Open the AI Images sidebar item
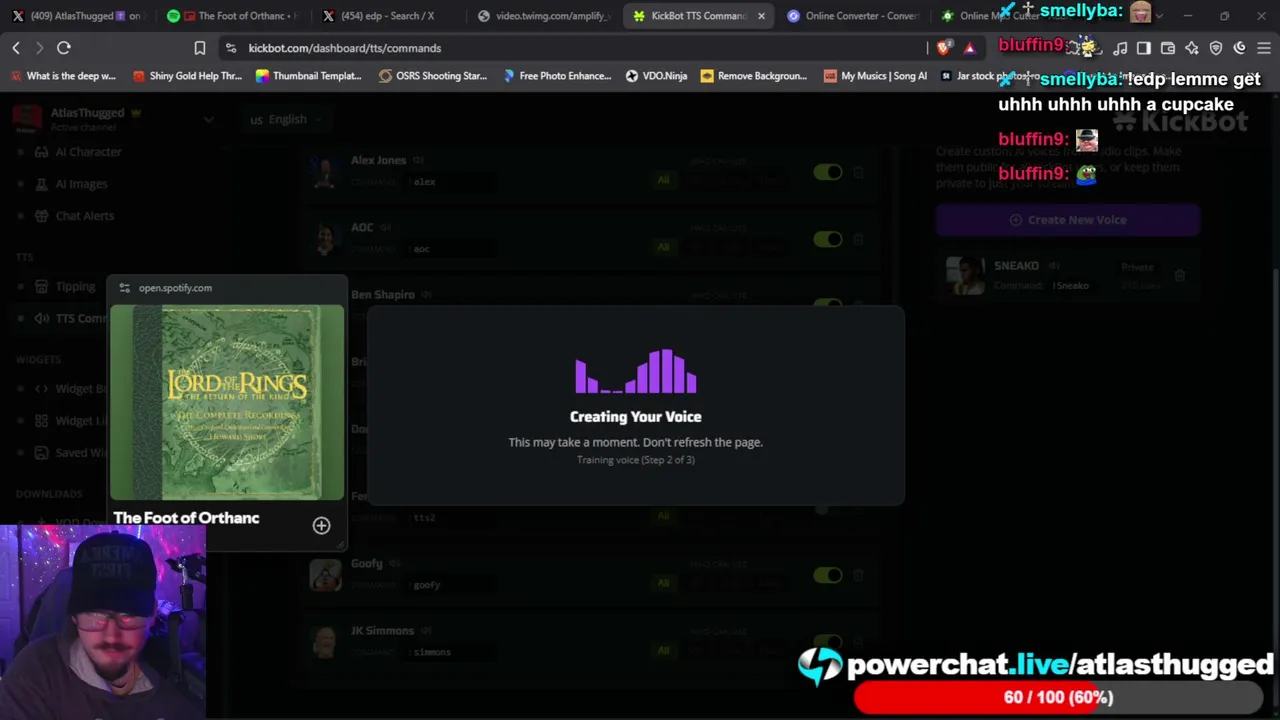Viewport: 1280px width, 720px height. (71, 184)
